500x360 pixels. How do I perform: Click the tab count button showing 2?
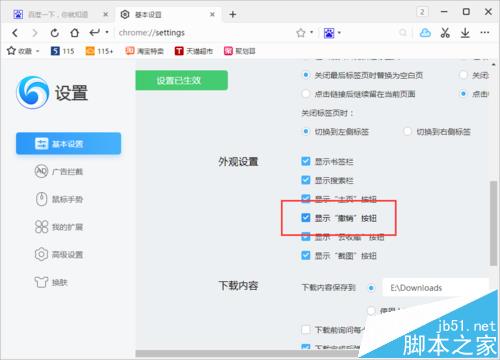422,12
